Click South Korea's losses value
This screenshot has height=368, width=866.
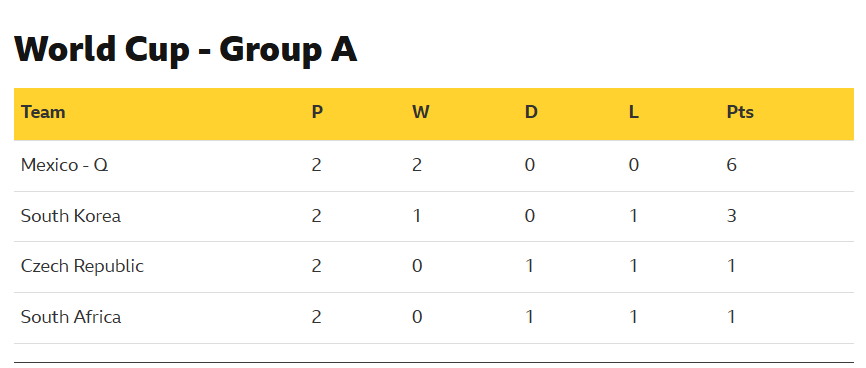(633, 216)
